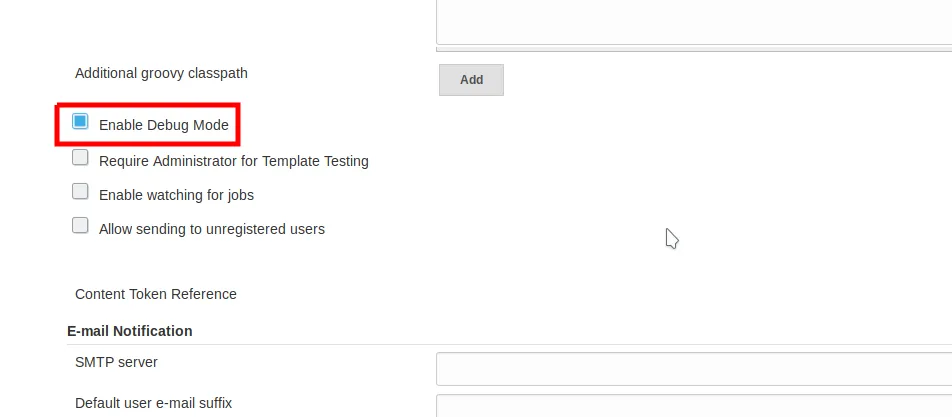This screenshot has height=417, width=952.
Task: Click Allow sending to unregistered users label
Action: click(211, 229)
